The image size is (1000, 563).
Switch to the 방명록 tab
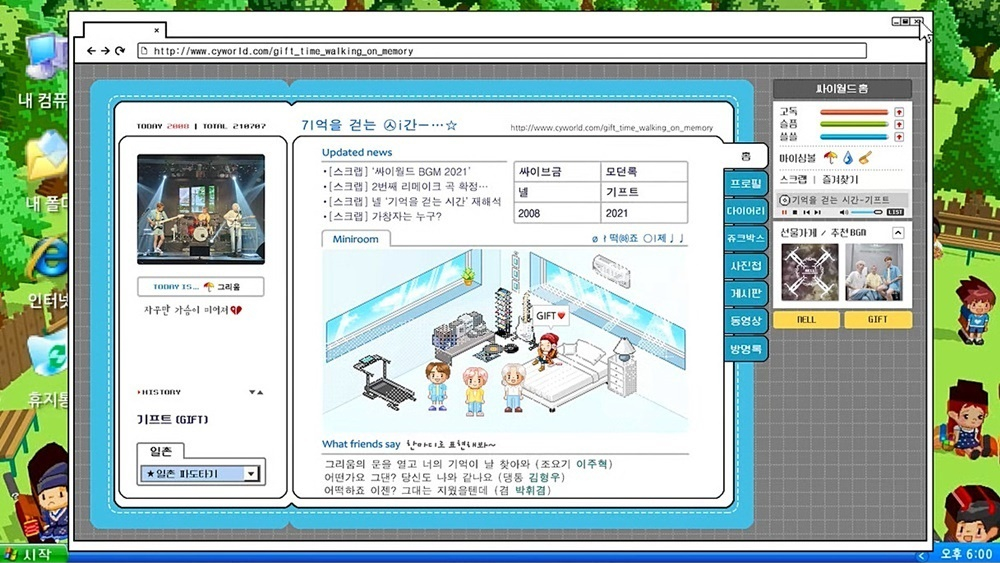(746, 349)
